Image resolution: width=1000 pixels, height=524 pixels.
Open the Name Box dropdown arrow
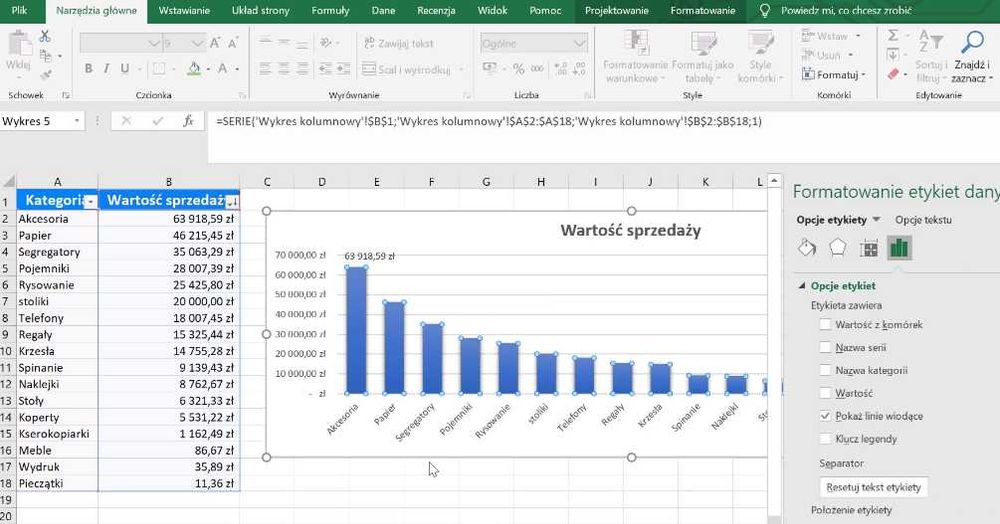point(77,120)
